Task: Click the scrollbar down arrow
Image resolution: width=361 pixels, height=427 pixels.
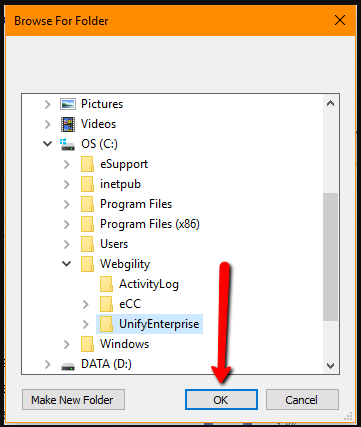Action: pos(330,366)
